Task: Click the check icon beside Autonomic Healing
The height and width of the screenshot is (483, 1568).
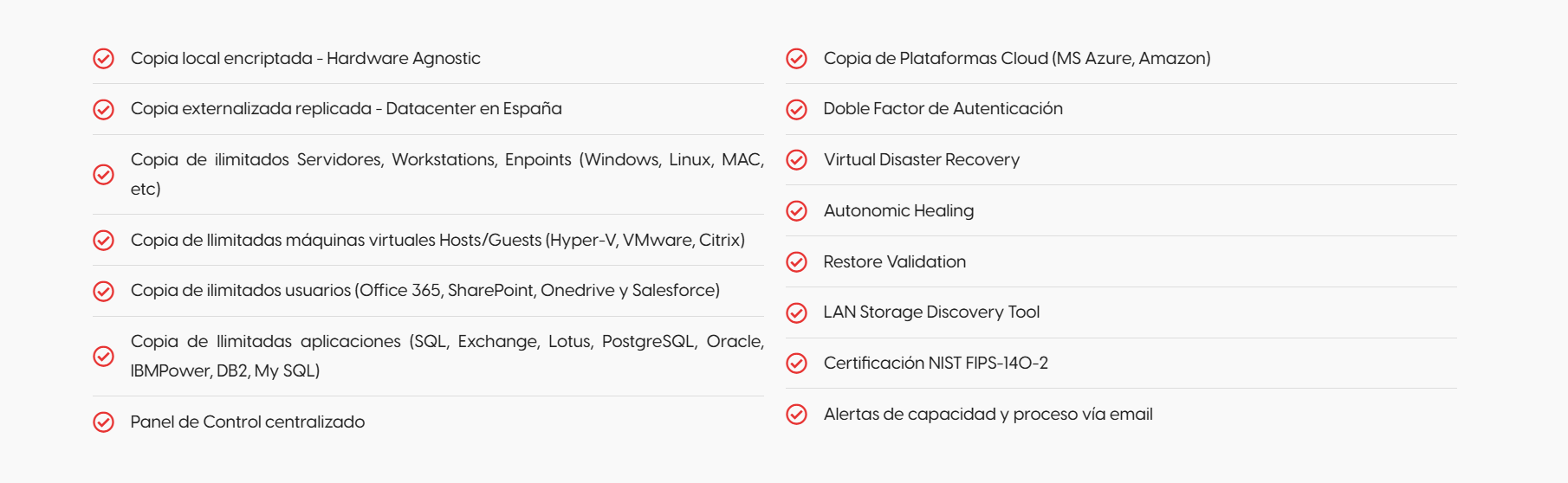Action: pos(796,210)
